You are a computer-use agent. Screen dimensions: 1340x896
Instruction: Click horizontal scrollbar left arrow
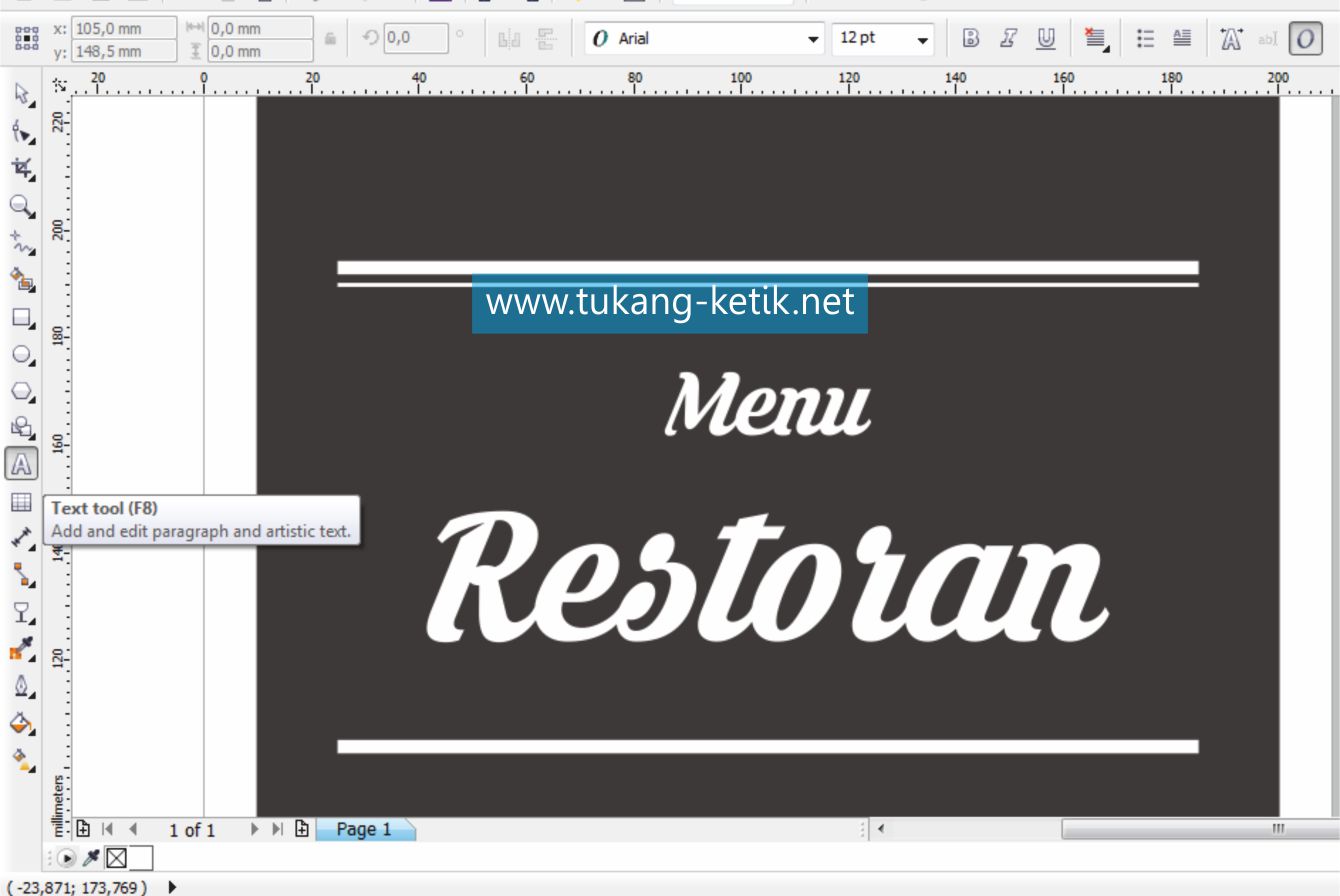tap(881, 829)
